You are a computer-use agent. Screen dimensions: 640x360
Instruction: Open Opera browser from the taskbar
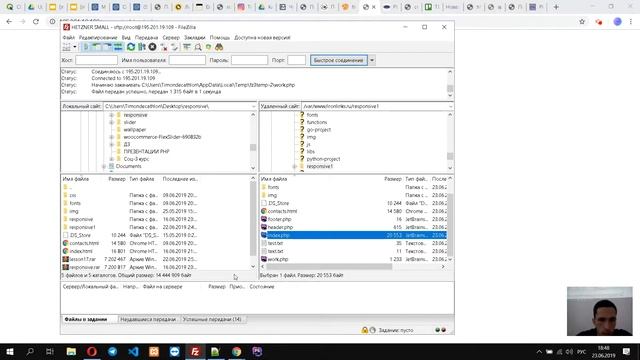coord(92,351)
